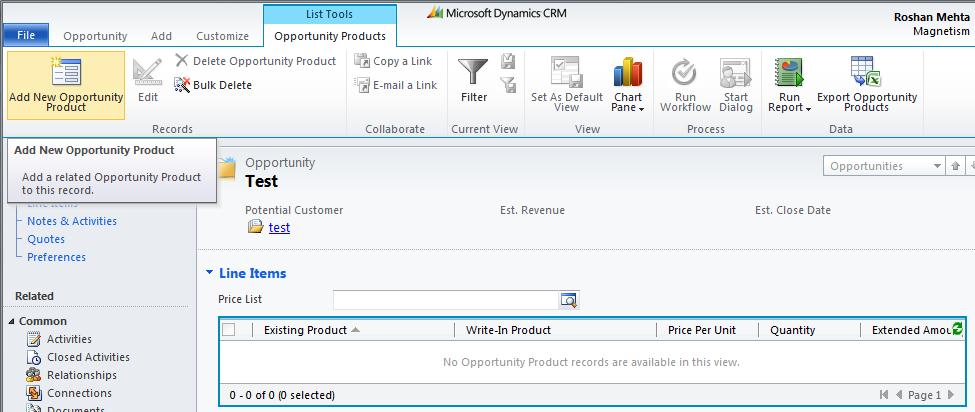
Task: Open the File tab
Action: click(x=26, y=35)
